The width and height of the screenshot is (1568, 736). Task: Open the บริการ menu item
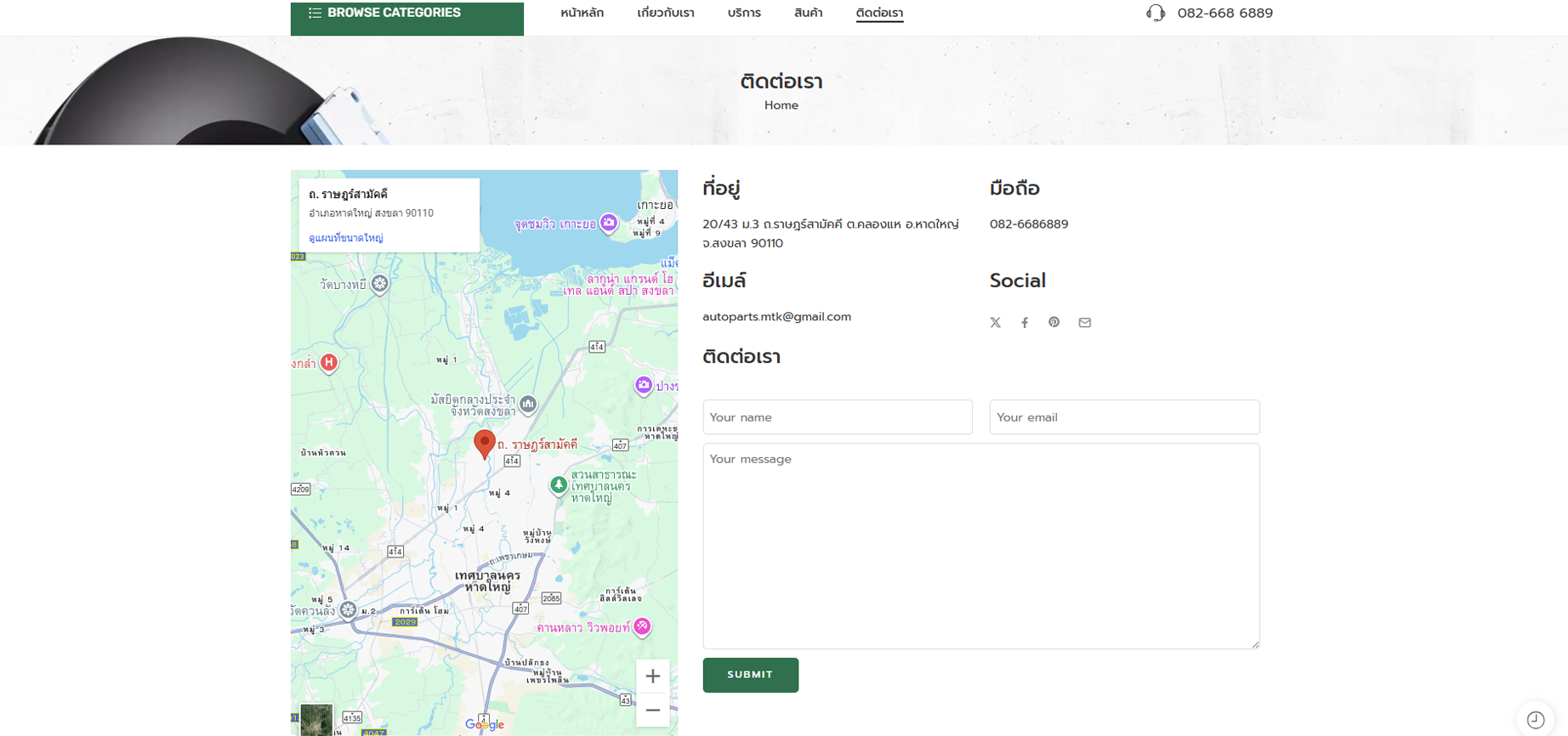[743, 13]
